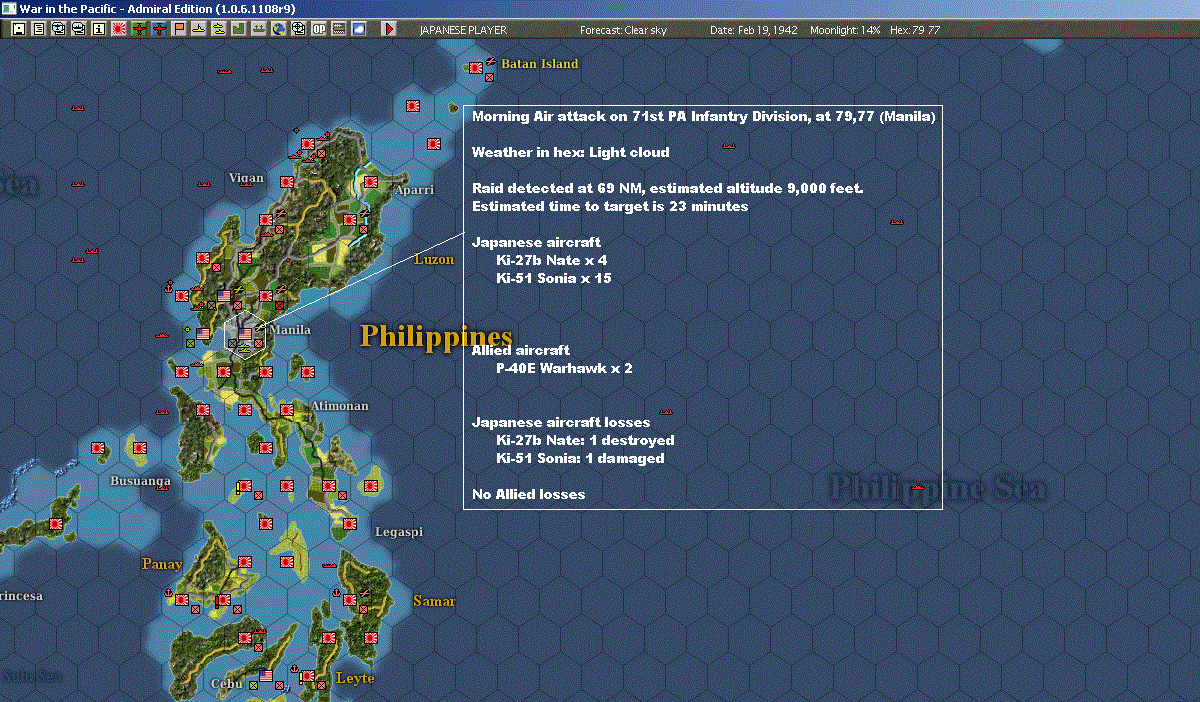Click 'Hex: 79 77' status text

(915, 30)
